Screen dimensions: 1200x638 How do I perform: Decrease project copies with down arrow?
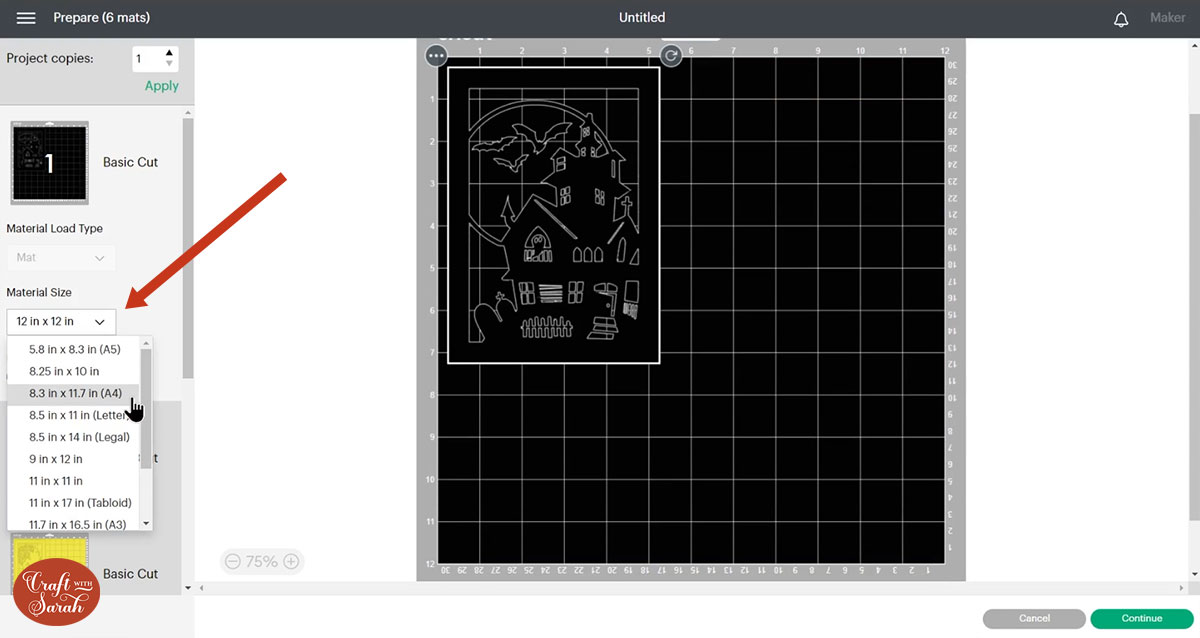(x=169, y=66)
